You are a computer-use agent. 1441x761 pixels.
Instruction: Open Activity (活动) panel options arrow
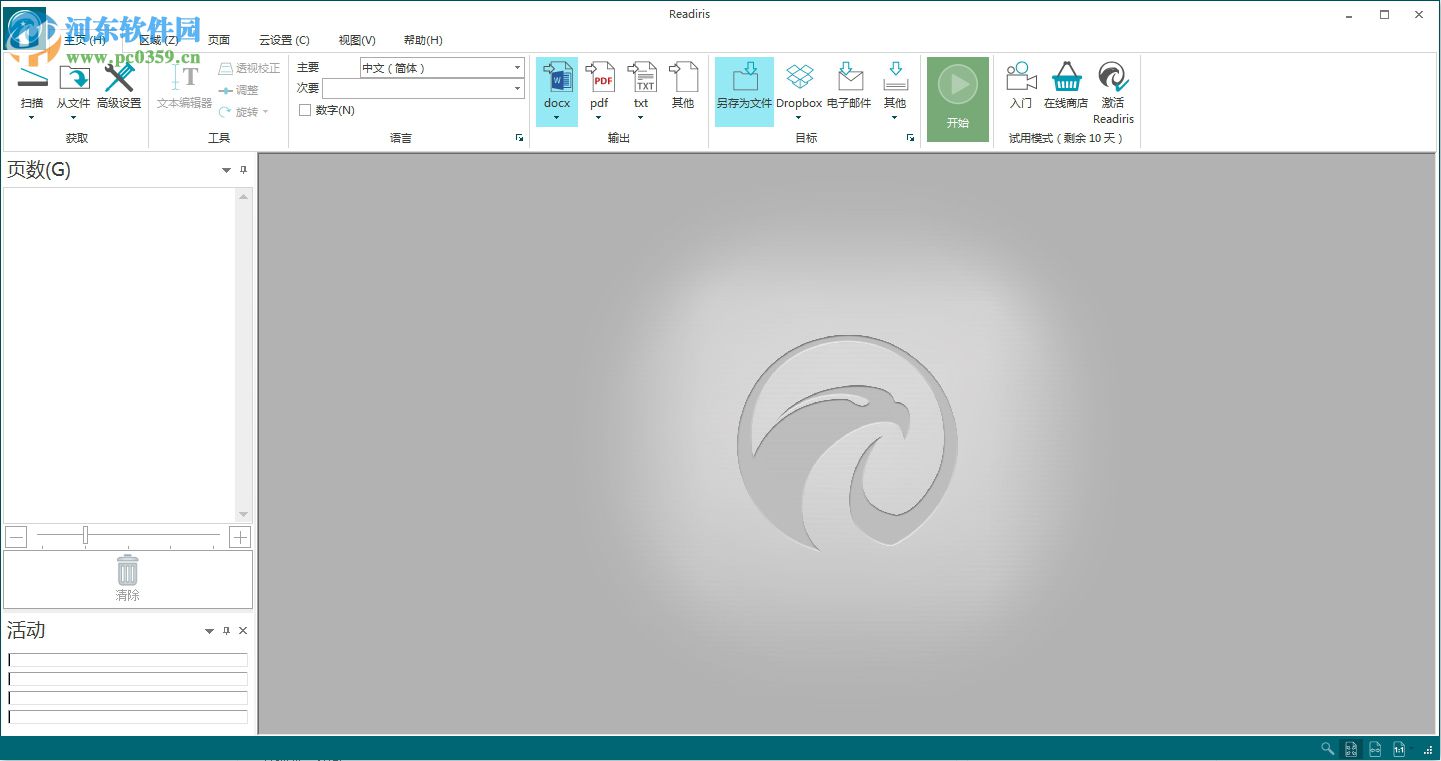click(x=209, y=631)
